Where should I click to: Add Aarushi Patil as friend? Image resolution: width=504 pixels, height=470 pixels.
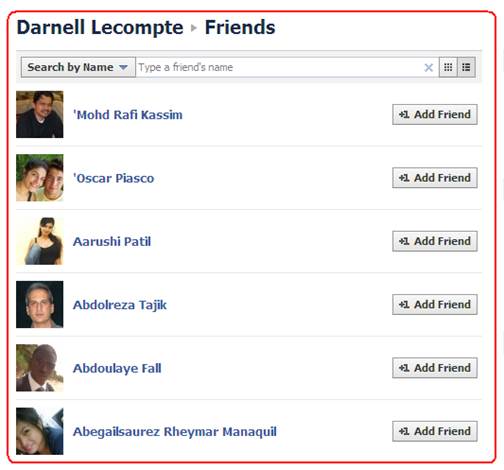coord(435,241)
